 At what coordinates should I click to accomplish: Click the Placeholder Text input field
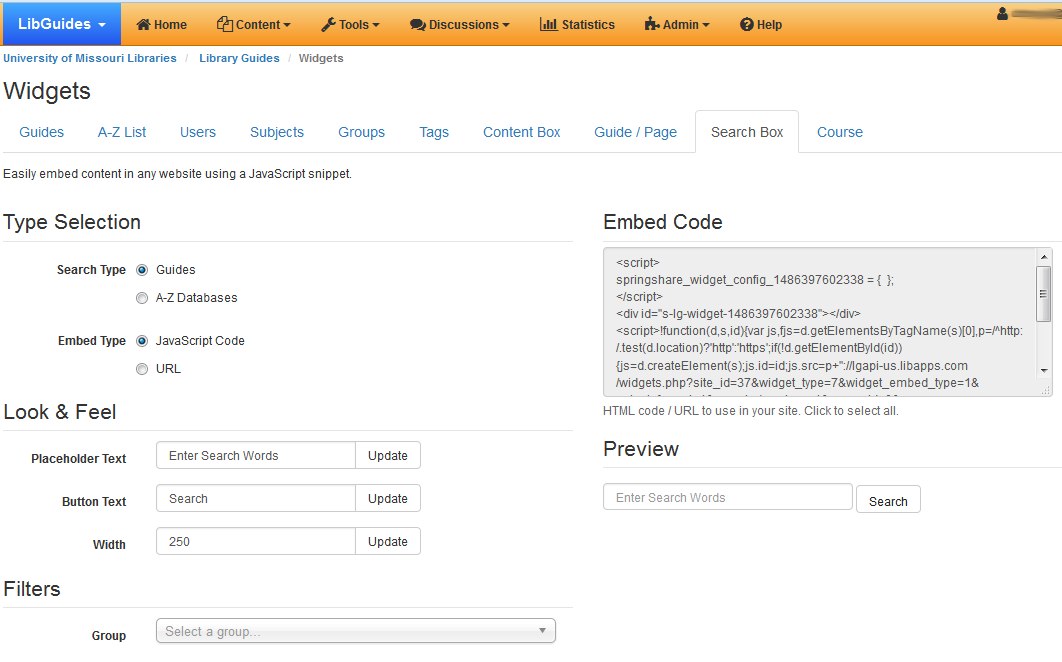[256, 455]
